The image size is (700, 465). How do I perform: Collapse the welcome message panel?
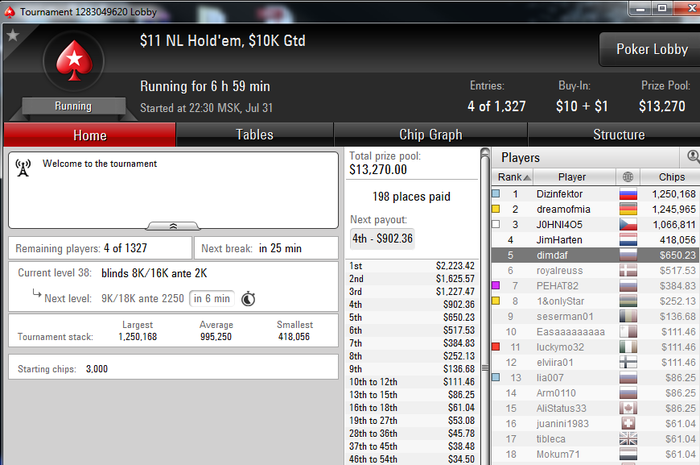pyautogui.click(x=173, y=226)
